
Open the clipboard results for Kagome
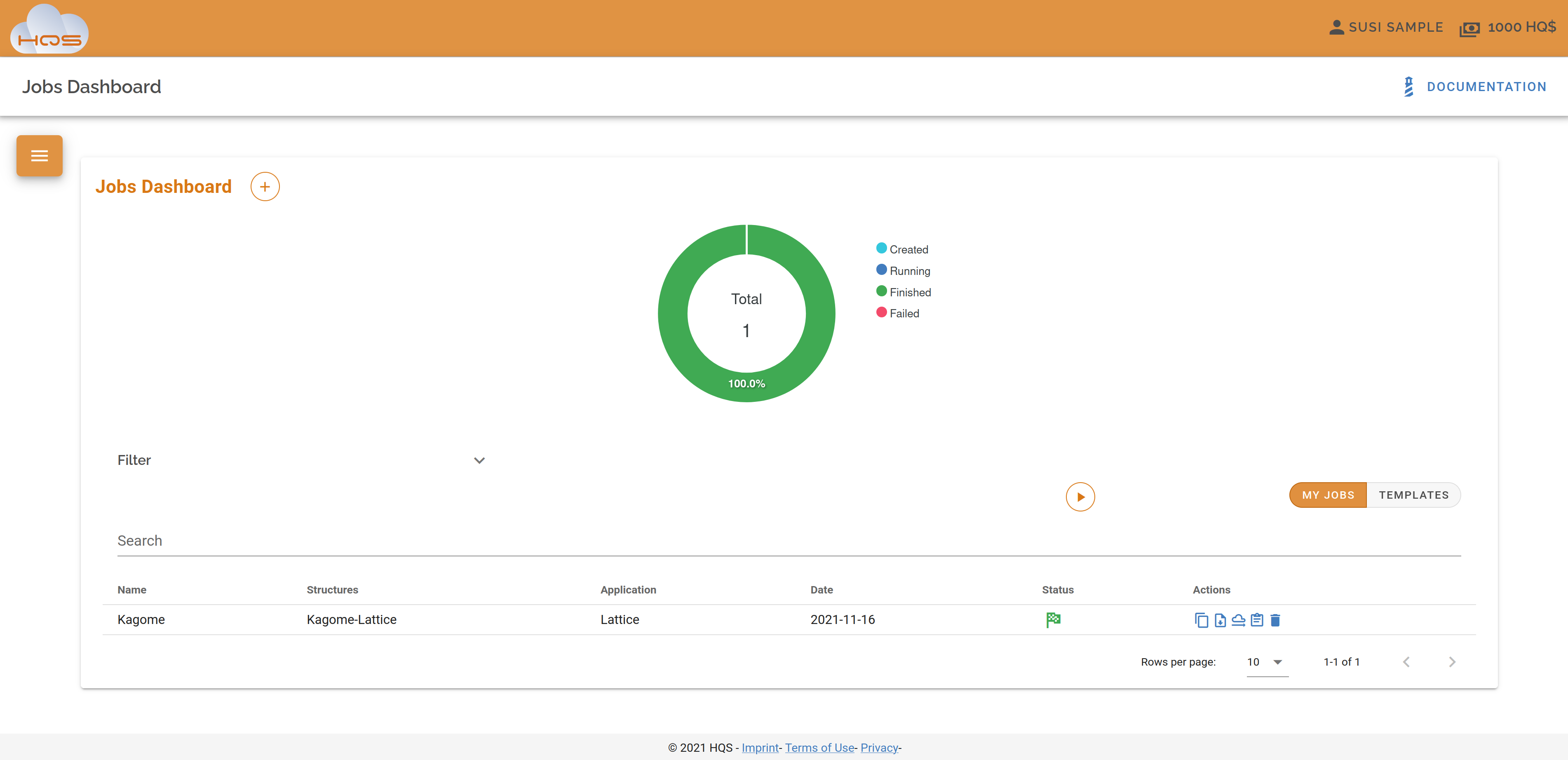(x=1258, y=620)
